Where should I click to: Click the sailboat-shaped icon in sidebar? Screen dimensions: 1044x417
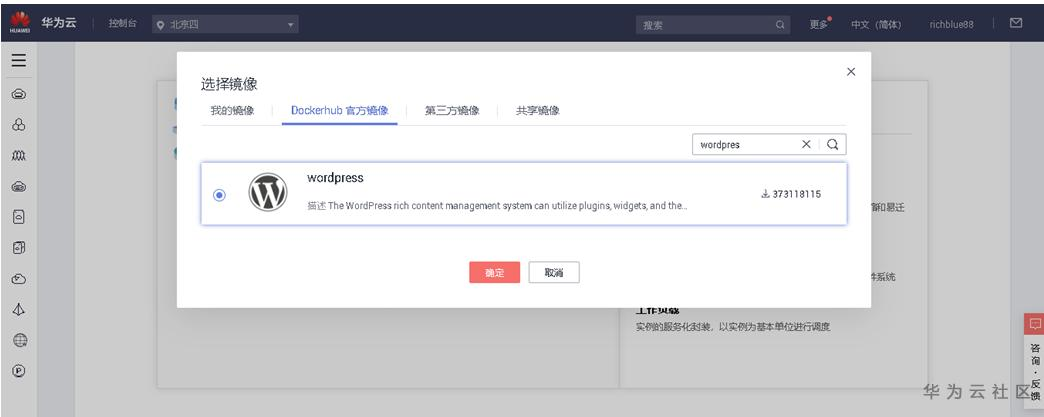click(x=19, y=310)
